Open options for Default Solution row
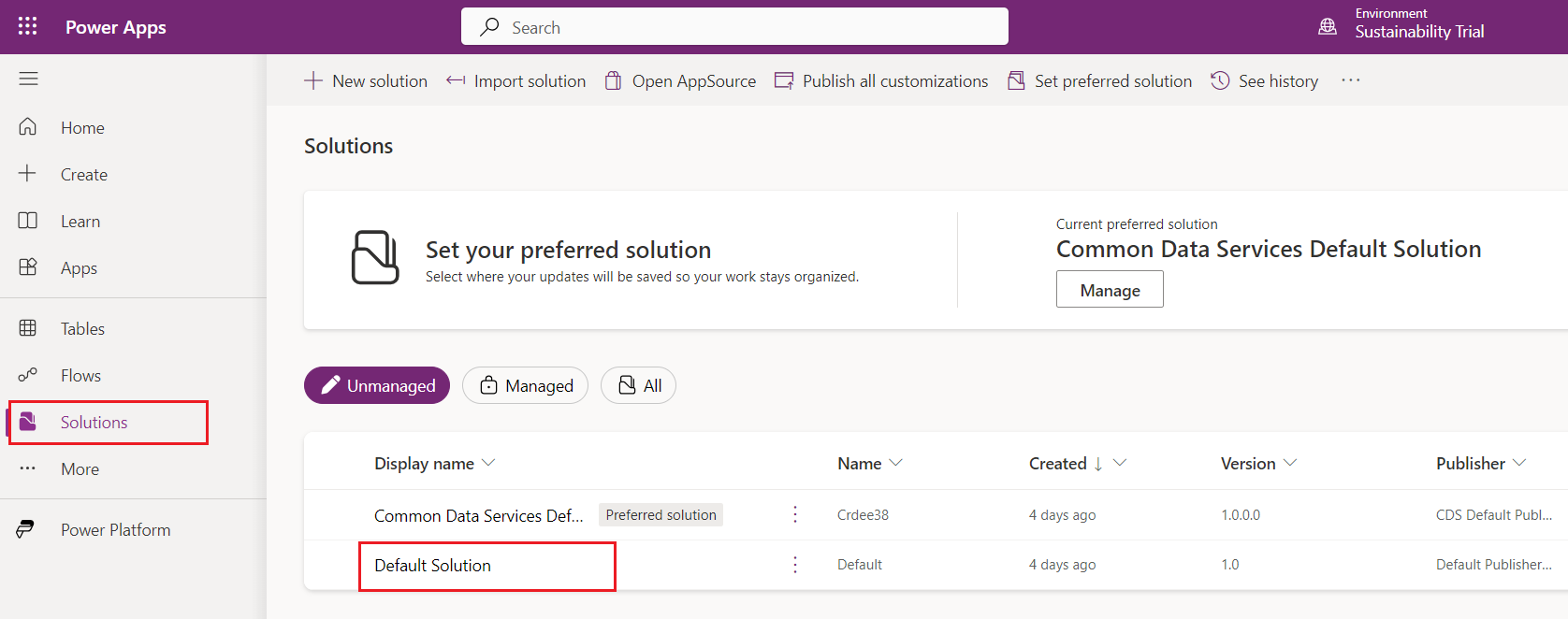1568x619 pixels. [x=795, y=565]
